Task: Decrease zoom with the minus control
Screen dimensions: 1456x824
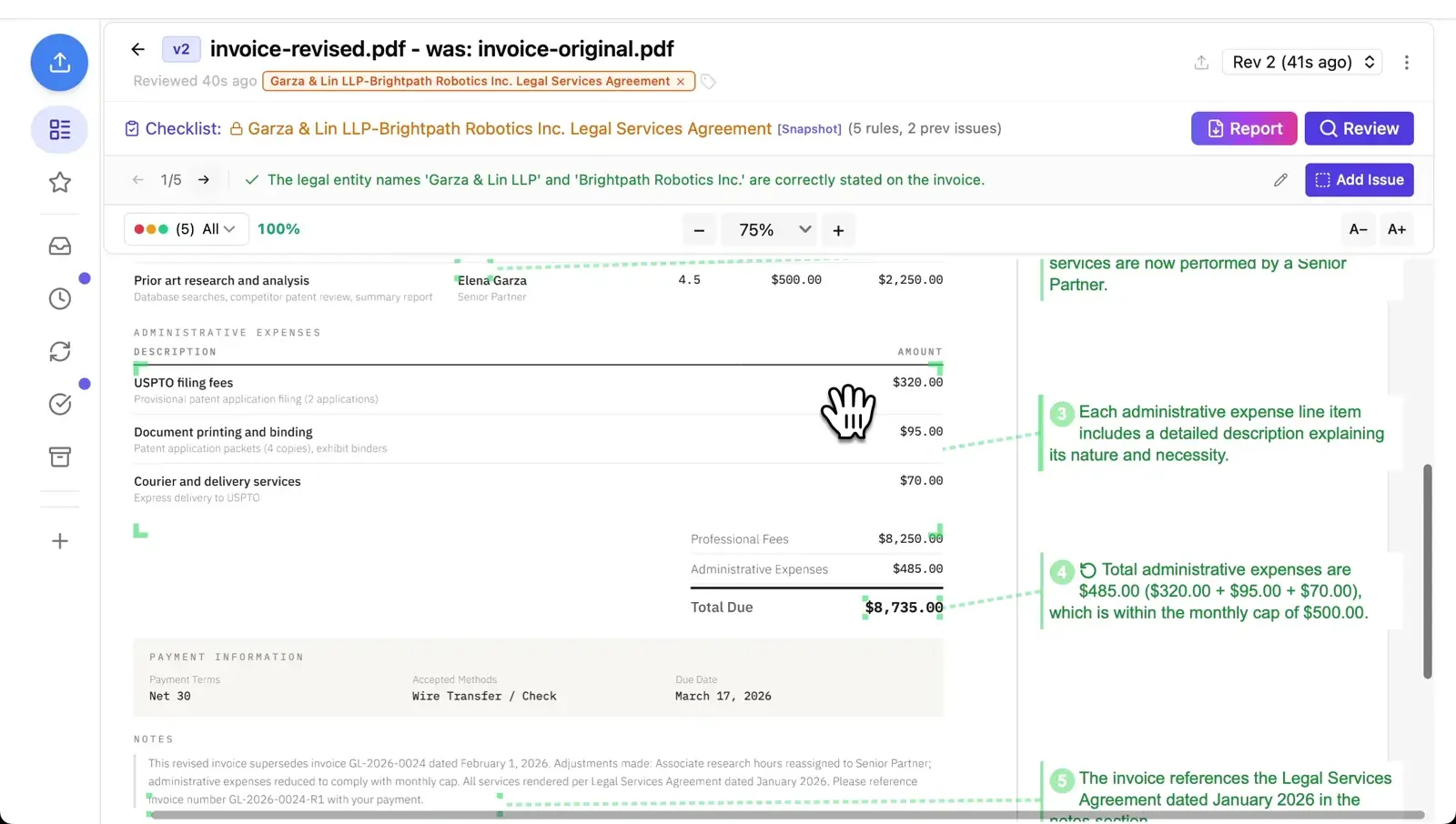Action: [x=699, y=229]
